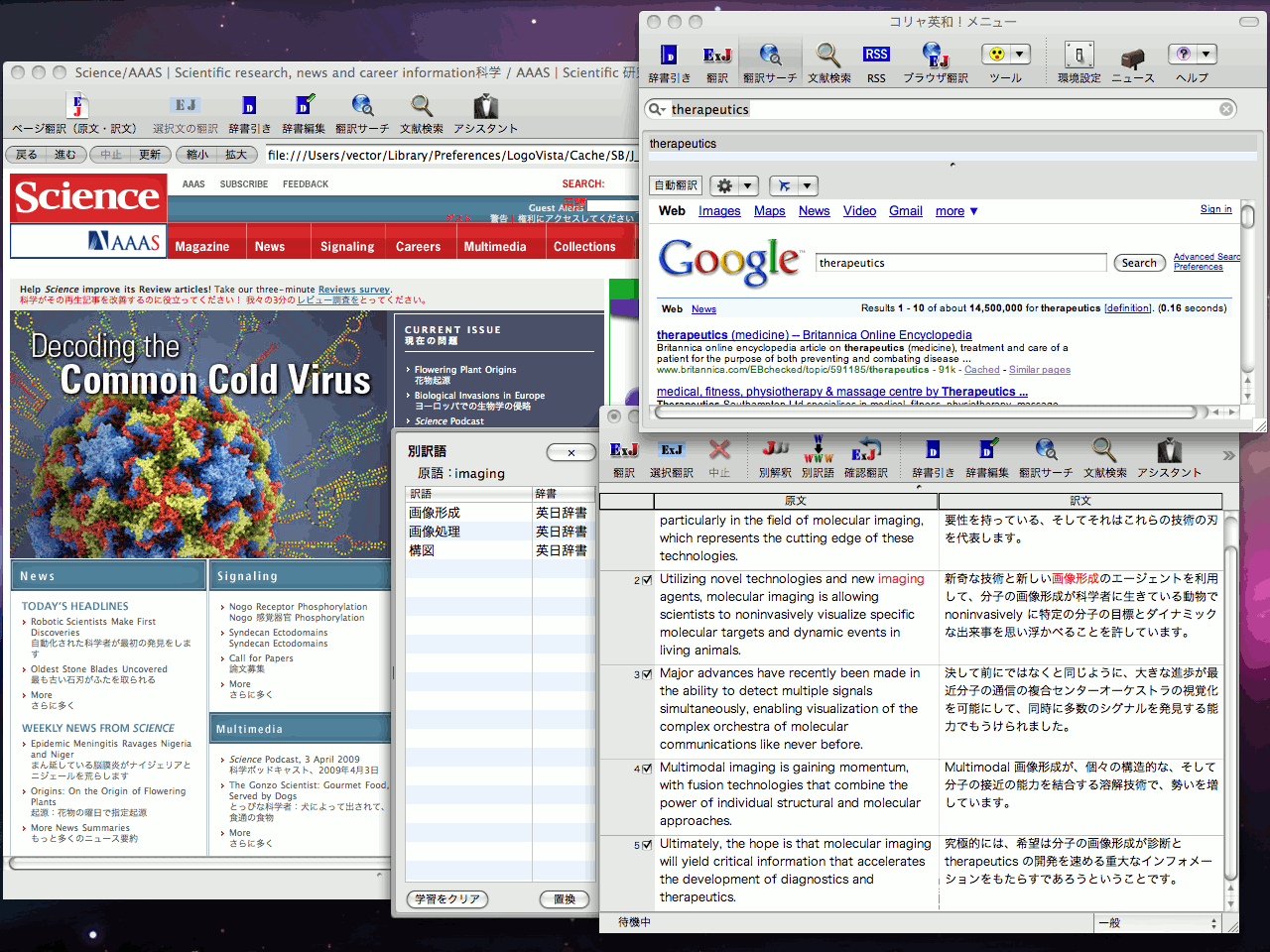Screen dimensions: 1270x952
Task: Click the 戻る back button
Action: coord(27,155)
